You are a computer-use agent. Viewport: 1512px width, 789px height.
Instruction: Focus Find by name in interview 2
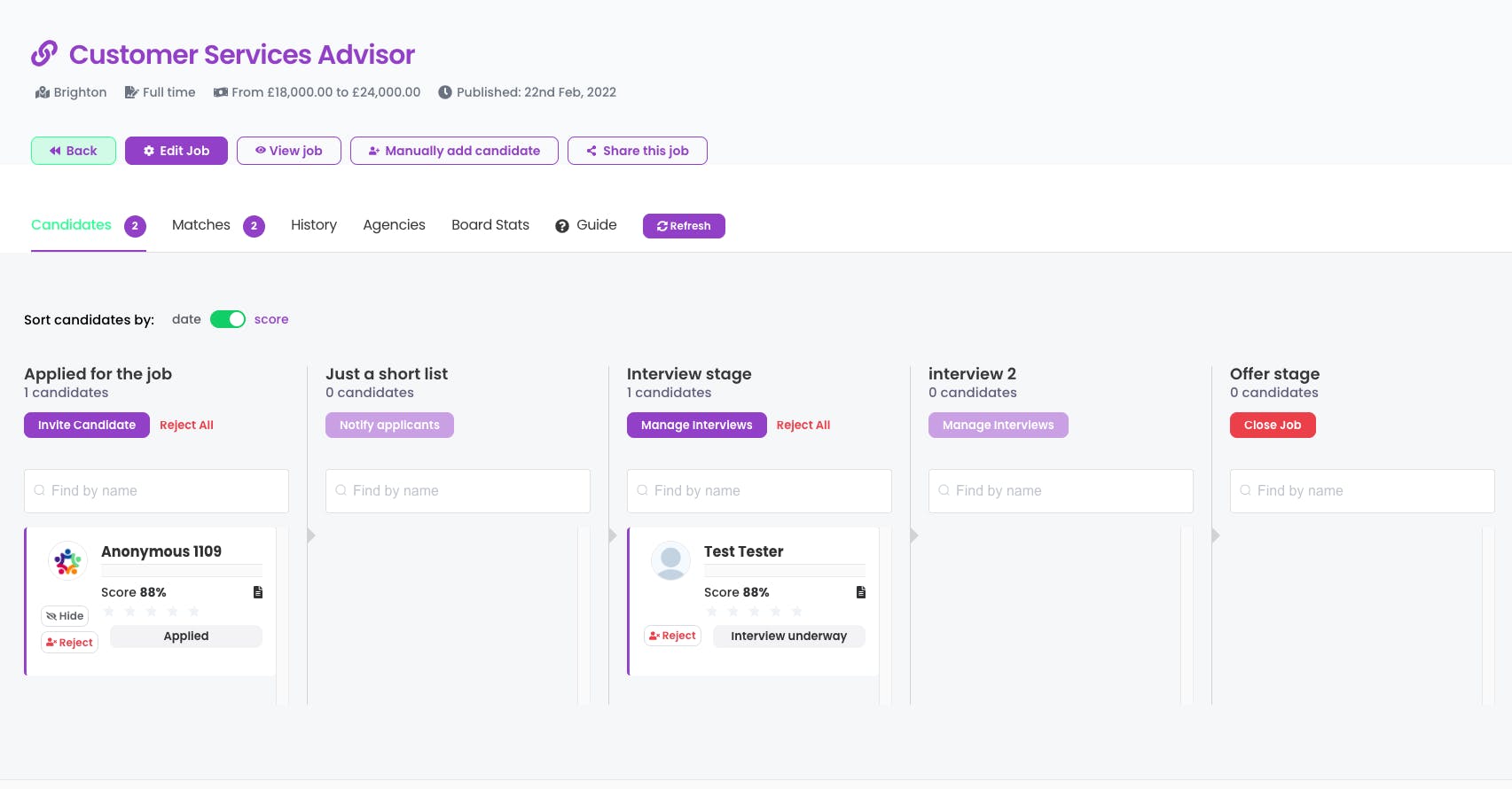tap(1061, 491)
